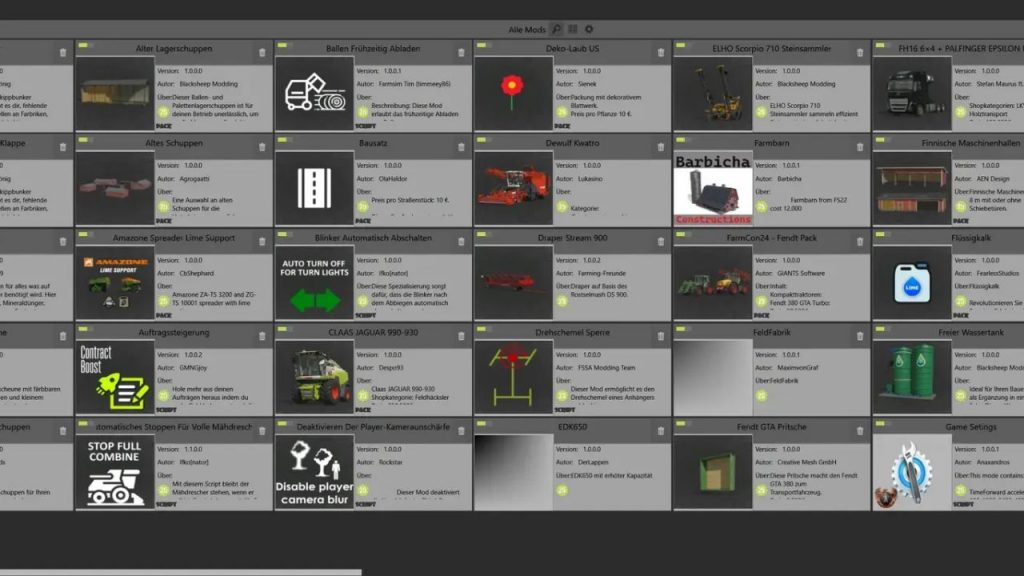Select the Dewulf Kwatro mod thumbnail
Screen dimensions: 1024x576
[513, 186]
